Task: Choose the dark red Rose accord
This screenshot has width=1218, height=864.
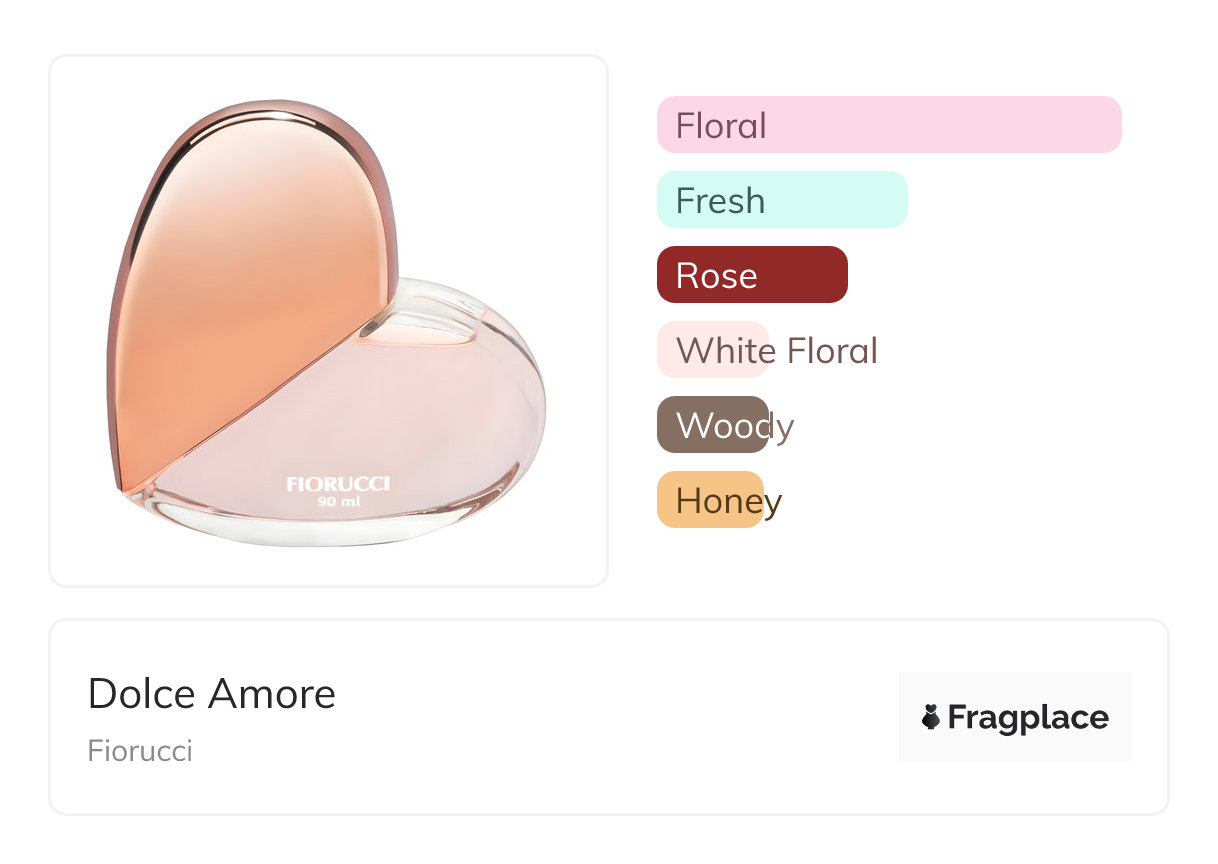Action: point(752,275)
